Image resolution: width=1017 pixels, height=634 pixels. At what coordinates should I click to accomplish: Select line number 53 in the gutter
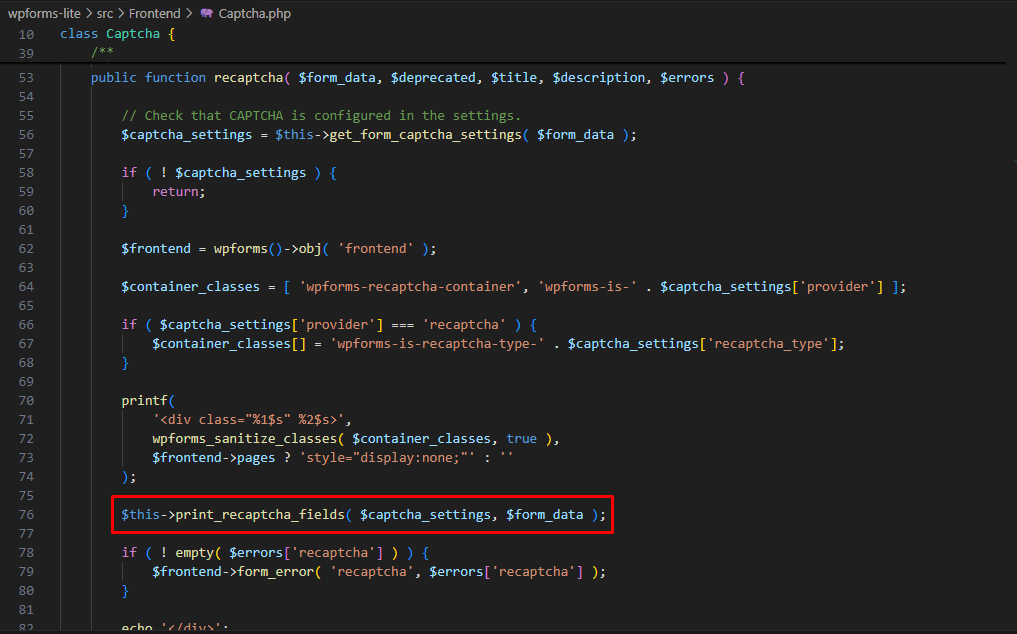27,77
